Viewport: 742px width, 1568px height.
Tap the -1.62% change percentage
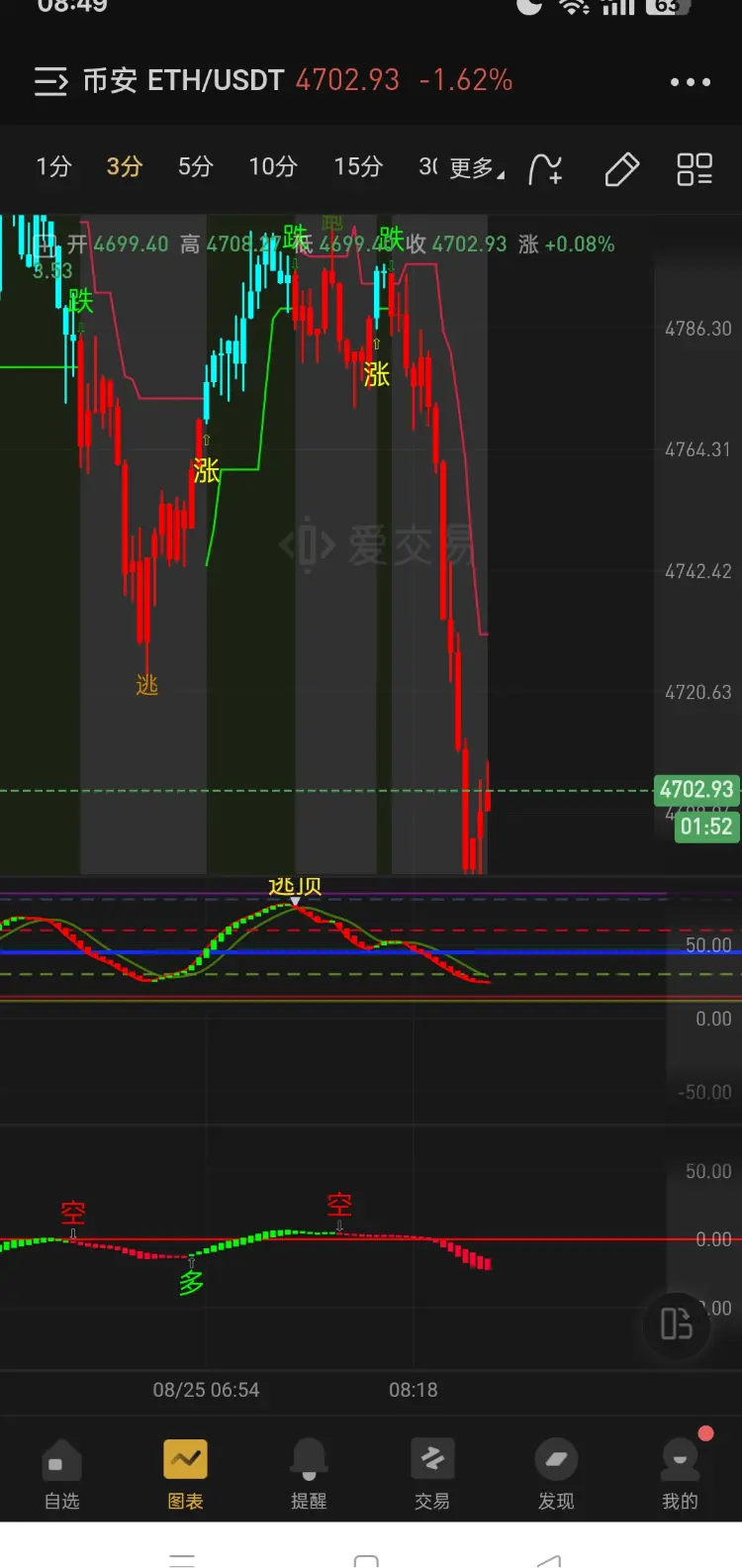[x=466, y=80]
